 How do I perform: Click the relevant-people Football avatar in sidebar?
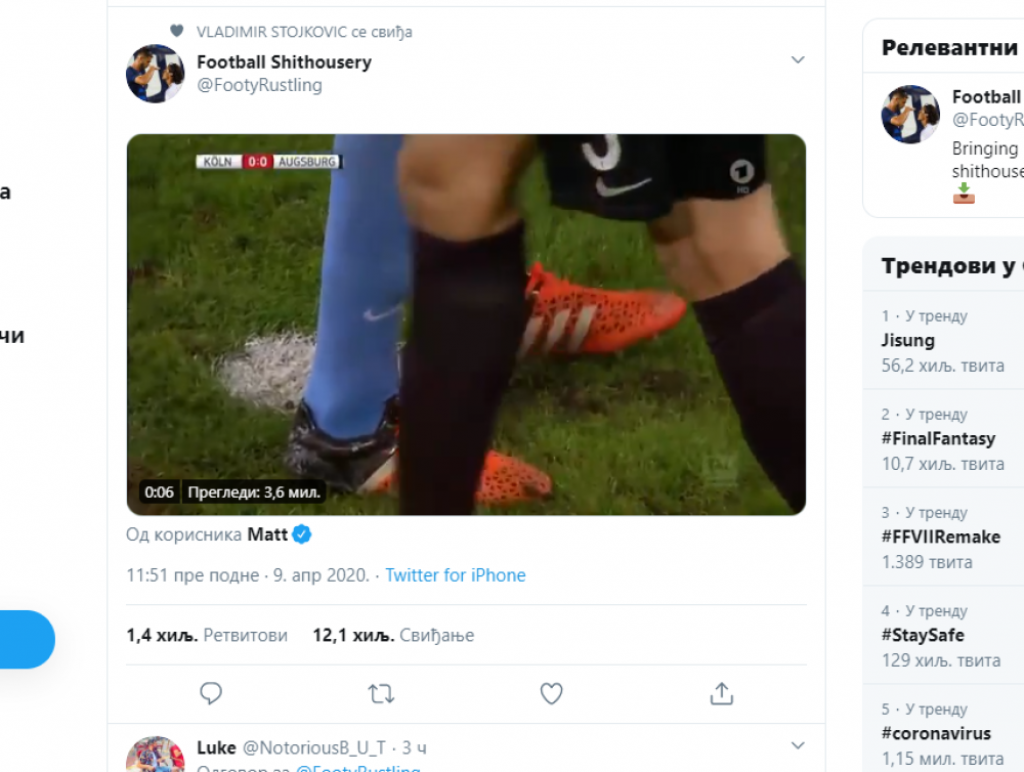[x=910, y=114]
